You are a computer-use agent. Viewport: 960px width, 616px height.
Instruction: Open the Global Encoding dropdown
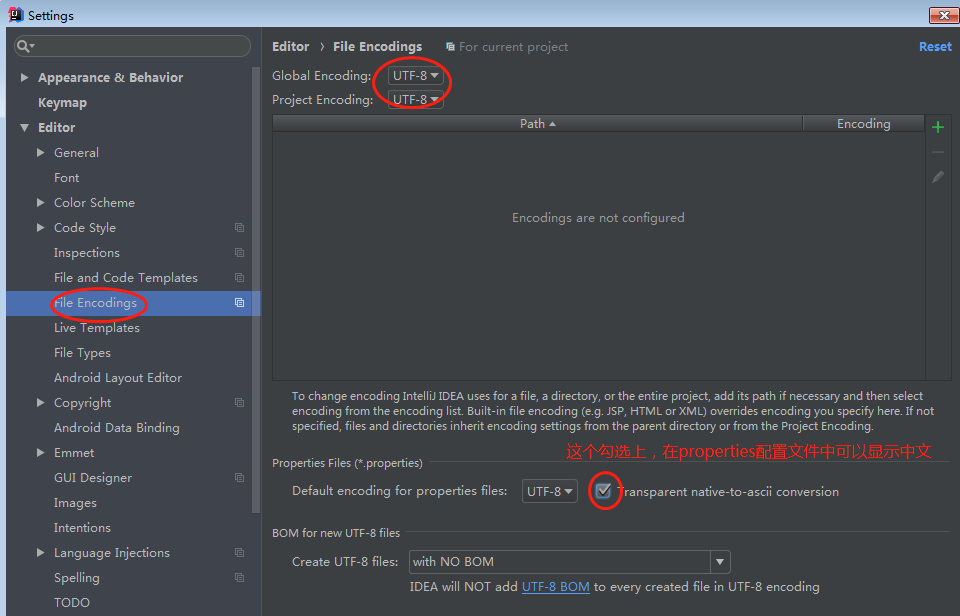coord(416,76)
